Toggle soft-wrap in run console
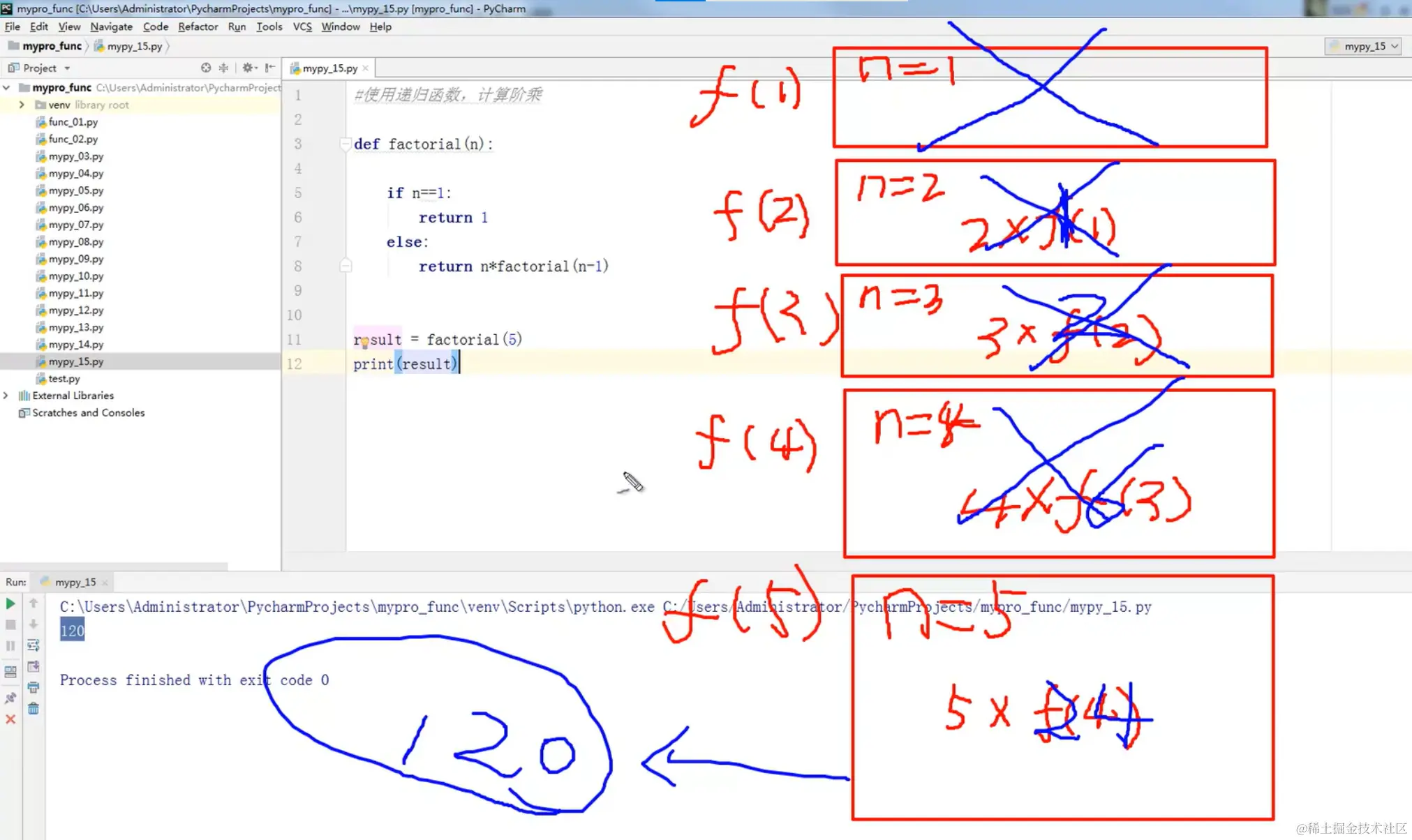1412x840 pixels. [33, 645]
